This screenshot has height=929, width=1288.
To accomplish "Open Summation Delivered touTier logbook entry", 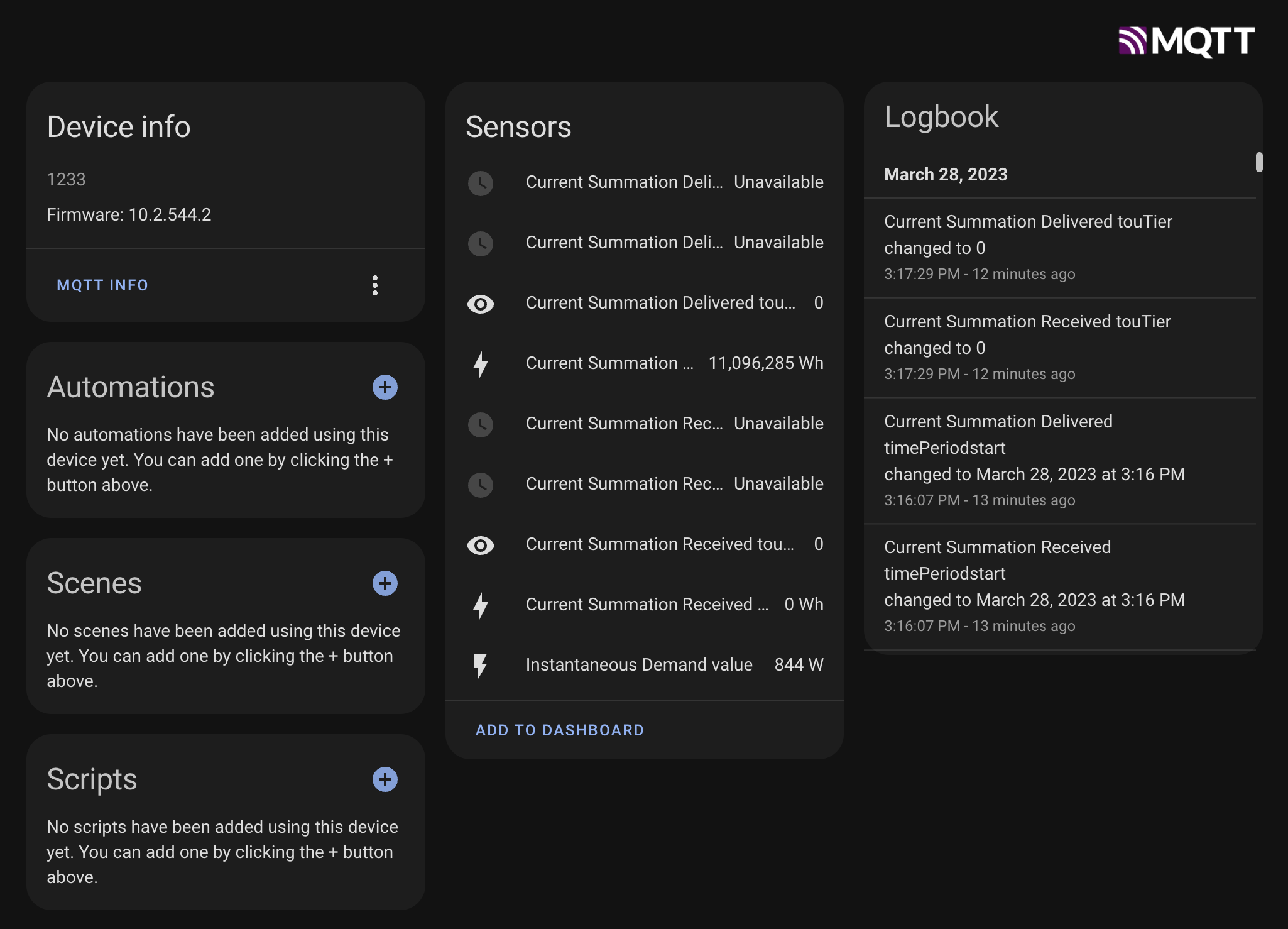I will 1028,222.
